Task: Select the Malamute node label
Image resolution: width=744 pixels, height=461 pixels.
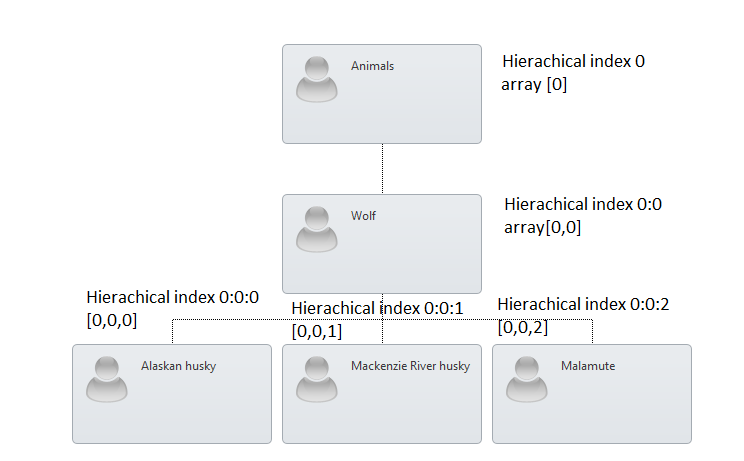Action: pyautogui.click(x=588, y=366)
